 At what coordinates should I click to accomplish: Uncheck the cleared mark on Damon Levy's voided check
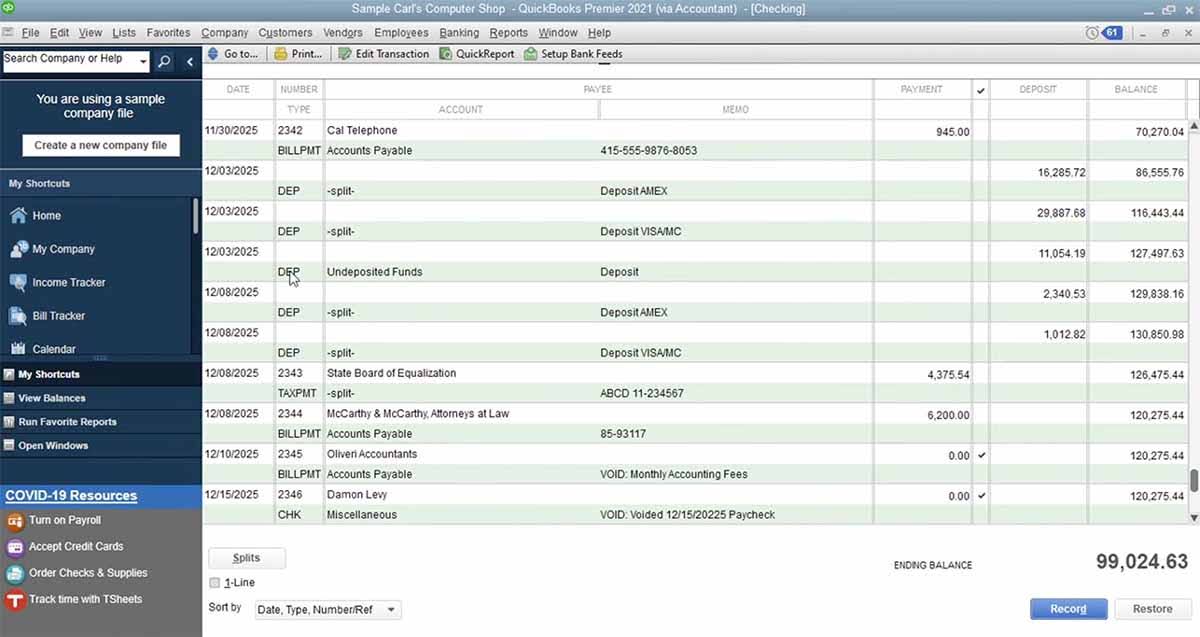[x=980, y=494]
